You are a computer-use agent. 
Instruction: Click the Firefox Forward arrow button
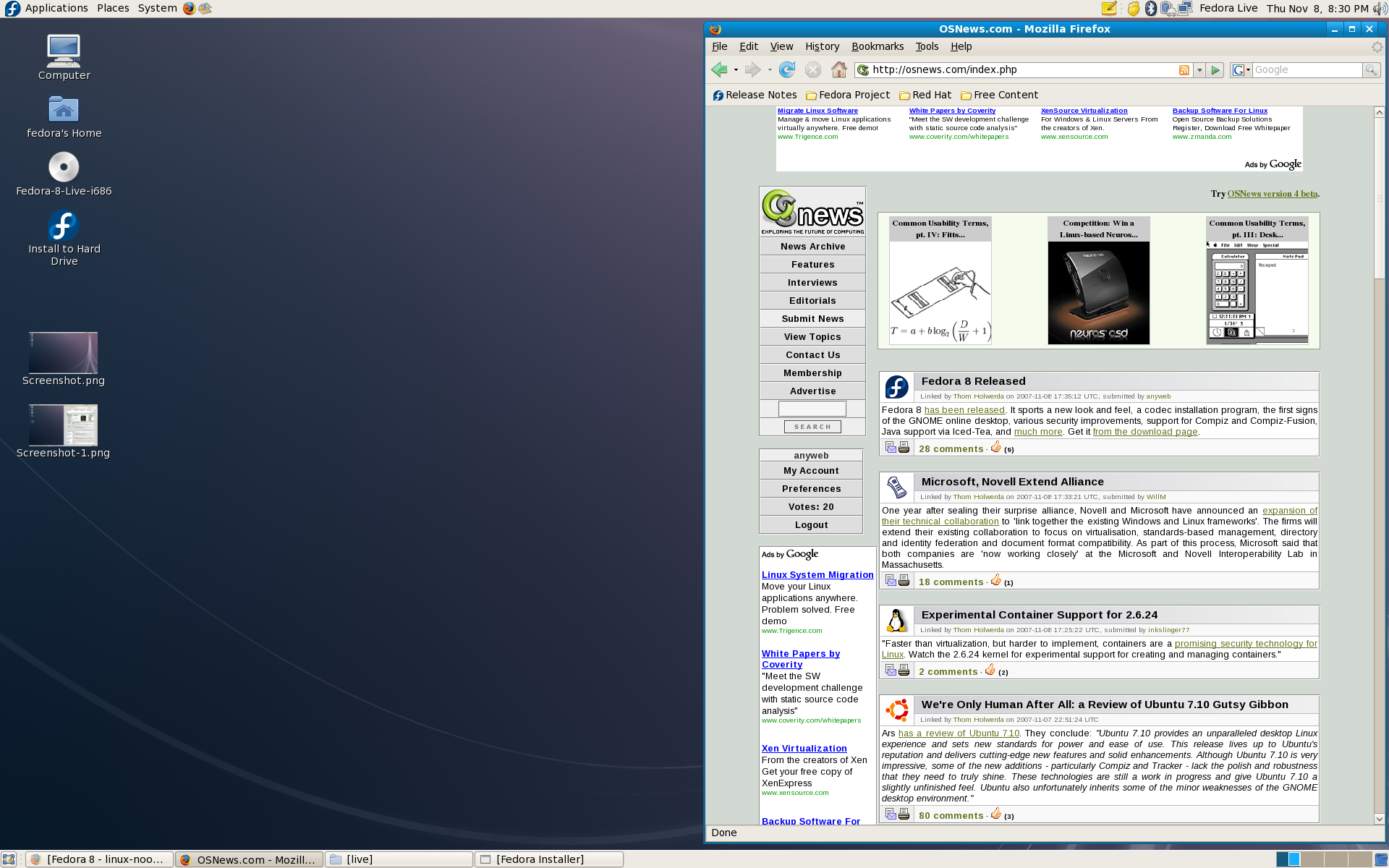(x=752, y=69)
